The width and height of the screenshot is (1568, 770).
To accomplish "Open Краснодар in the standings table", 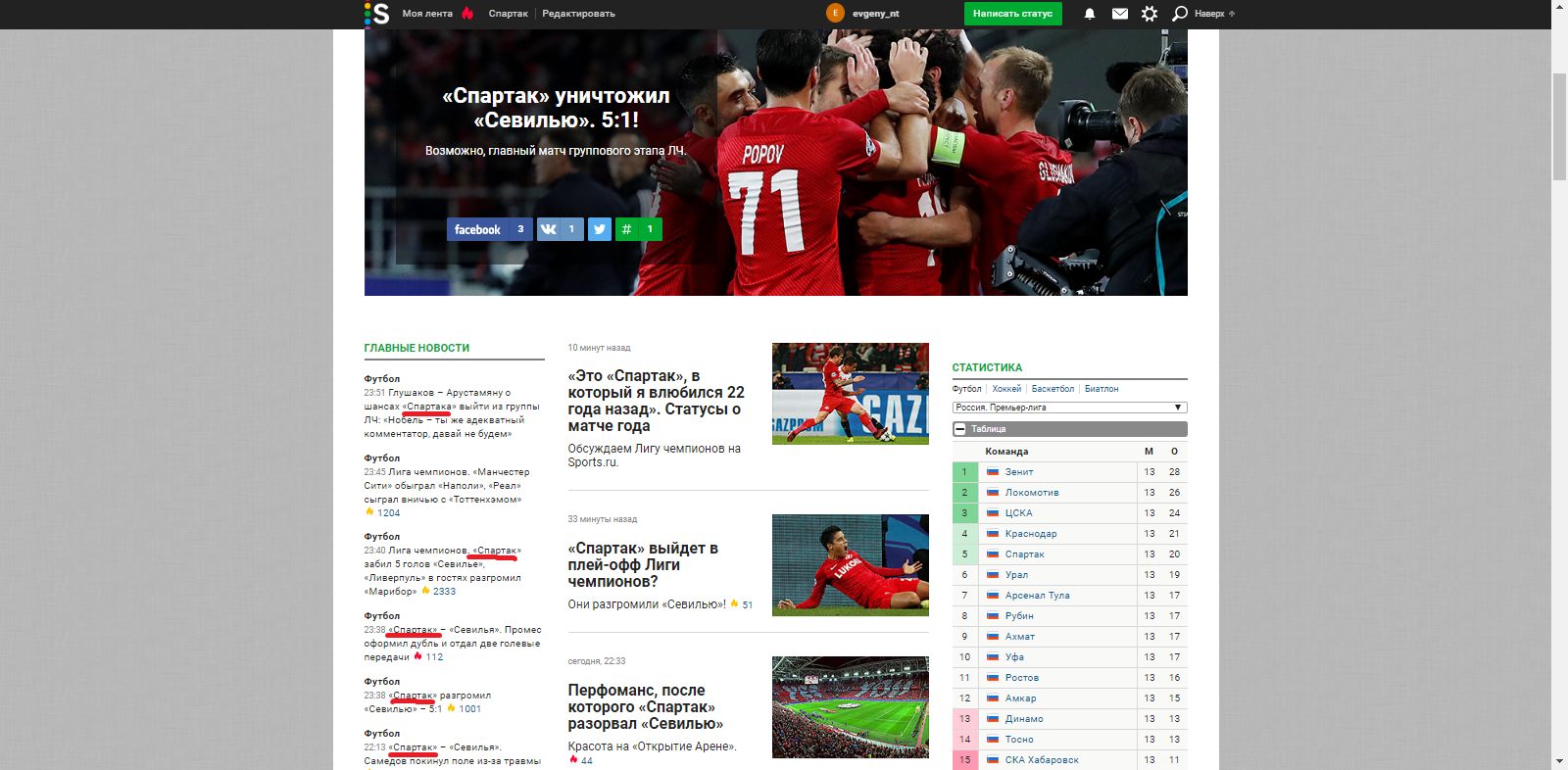I will (1031, 534).
